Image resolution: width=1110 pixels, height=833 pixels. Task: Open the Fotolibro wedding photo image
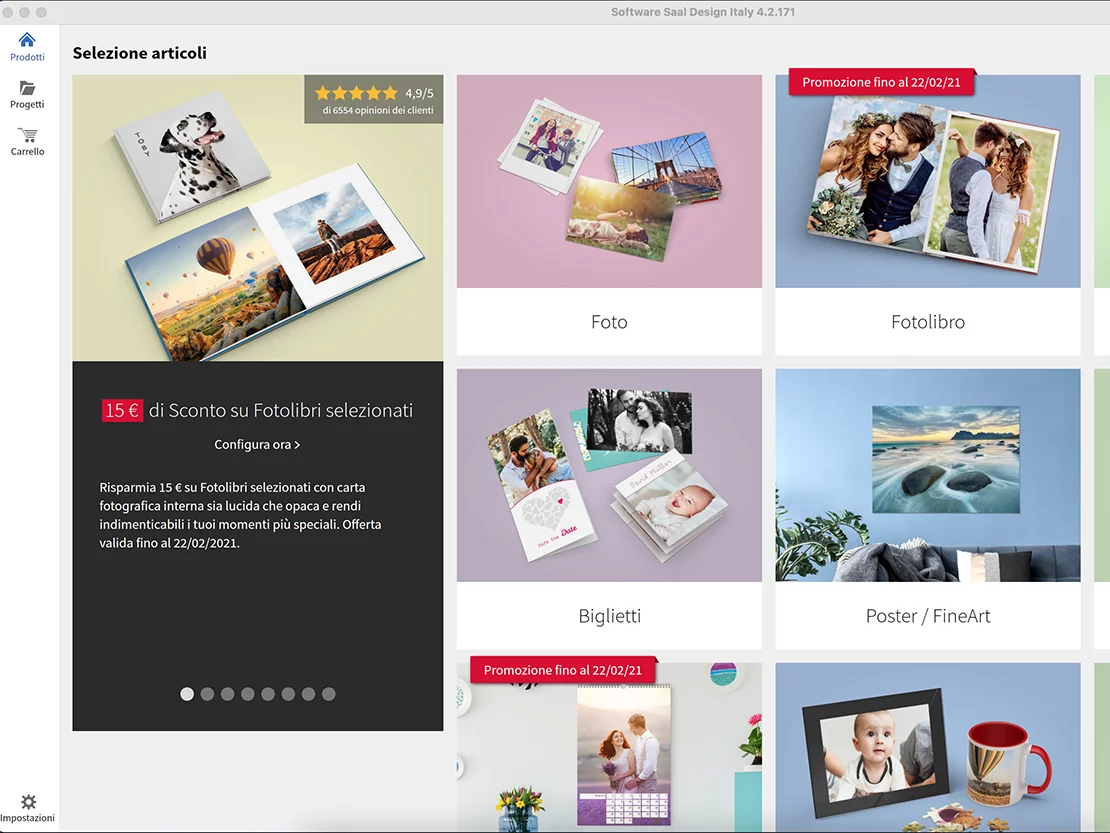[x=927, y=181]
